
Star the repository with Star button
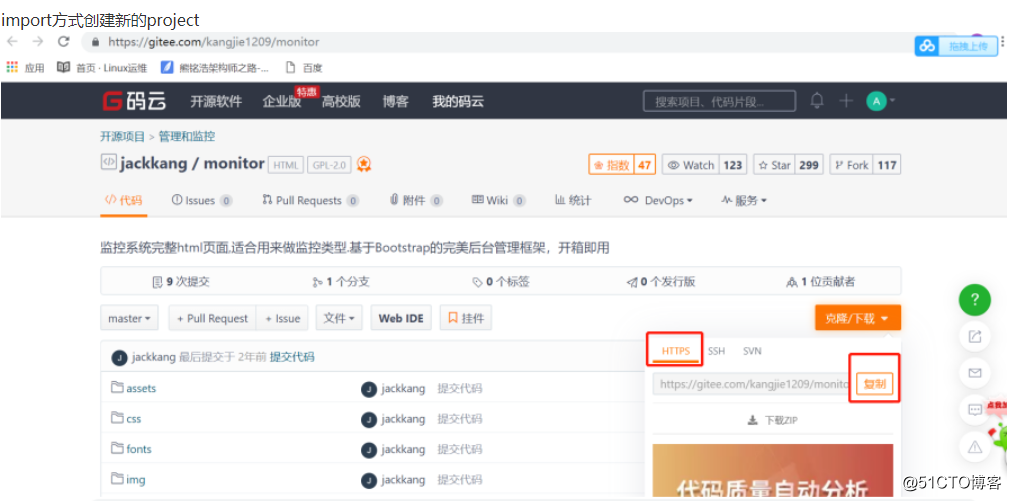tap(774, 165)
